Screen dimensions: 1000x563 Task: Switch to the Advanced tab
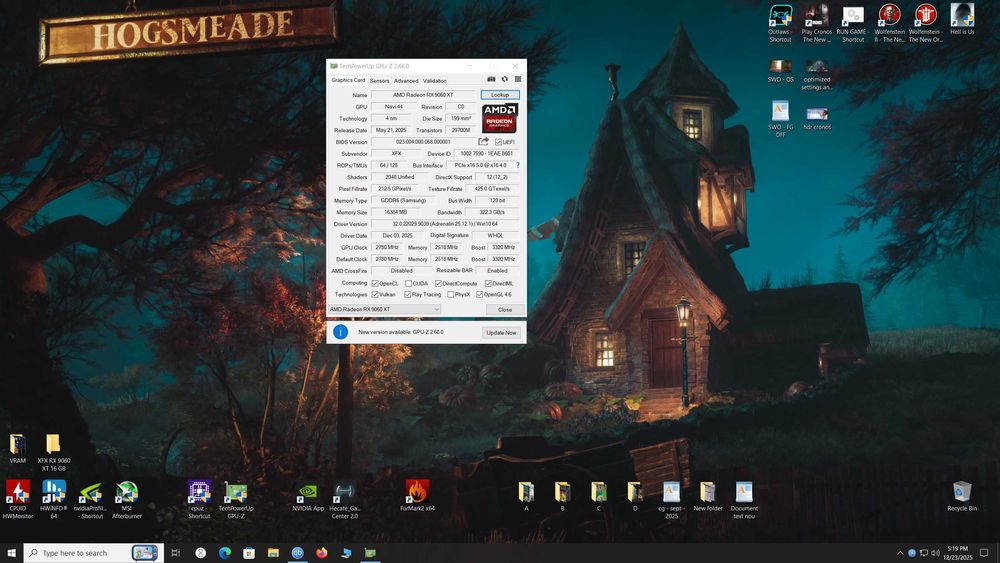coord(406,81)
